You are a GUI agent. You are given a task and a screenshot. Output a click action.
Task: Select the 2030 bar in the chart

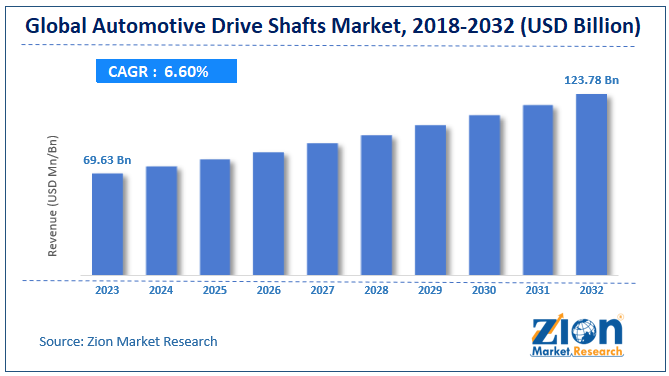click(x=484, y=195)
